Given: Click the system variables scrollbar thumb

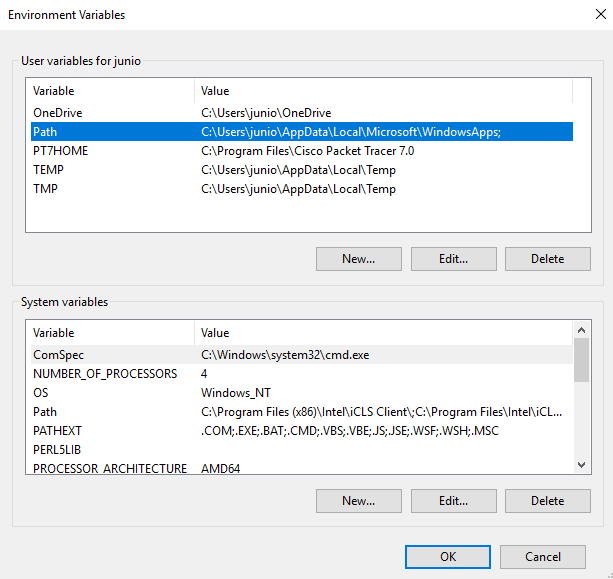Looking at the screenshot, I should pos(581,360).
